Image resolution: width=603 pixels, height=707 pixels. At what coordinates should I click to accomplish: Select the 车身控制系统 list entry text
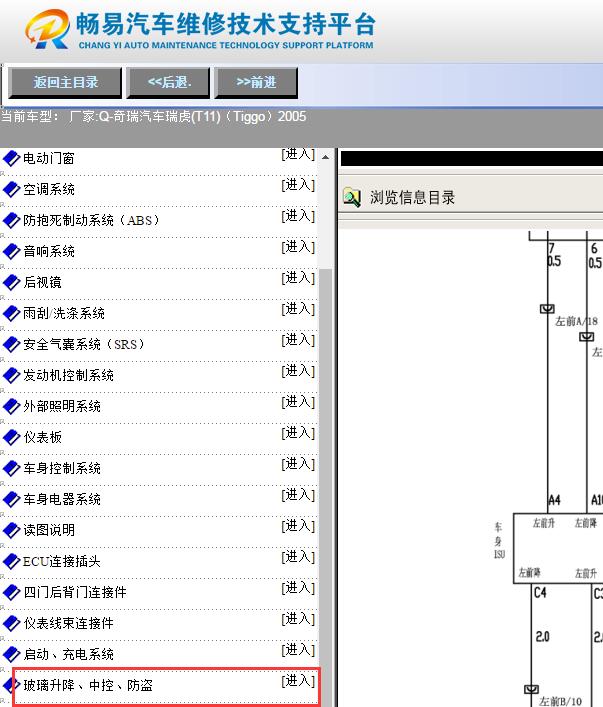coord(62,468)
